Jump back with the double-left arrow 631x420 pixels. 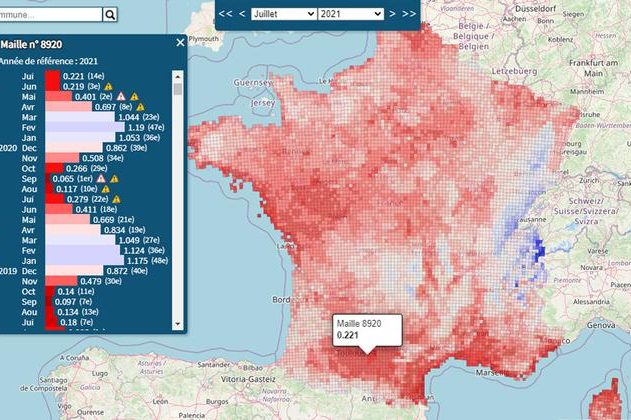[226, 13]
